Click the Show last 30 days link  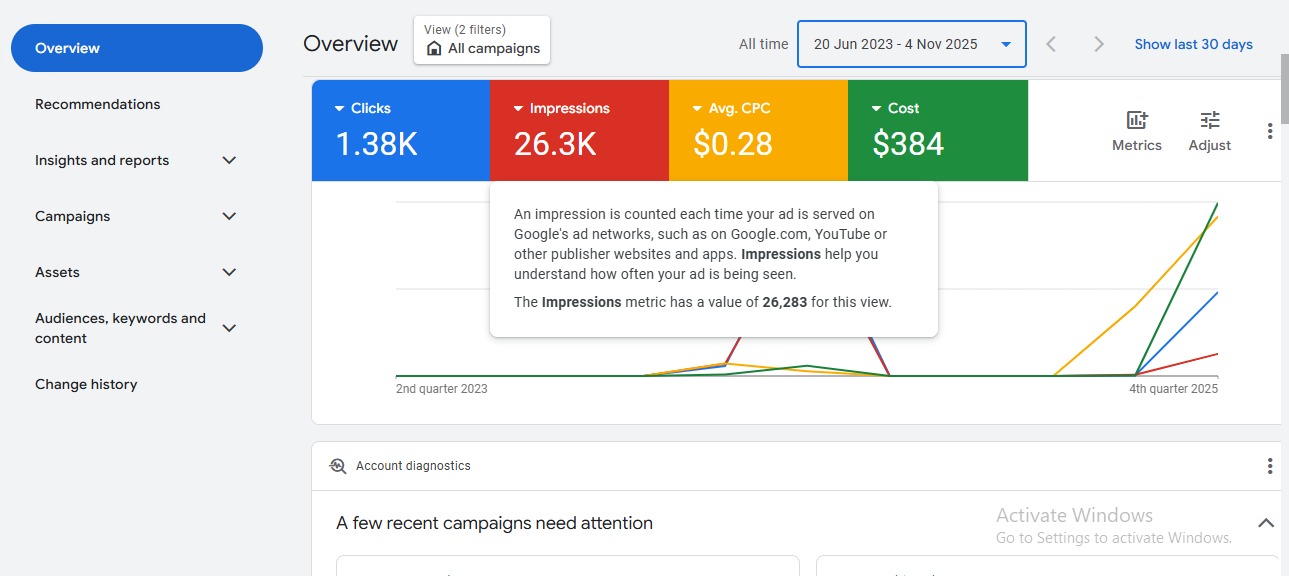[1193, 44]
